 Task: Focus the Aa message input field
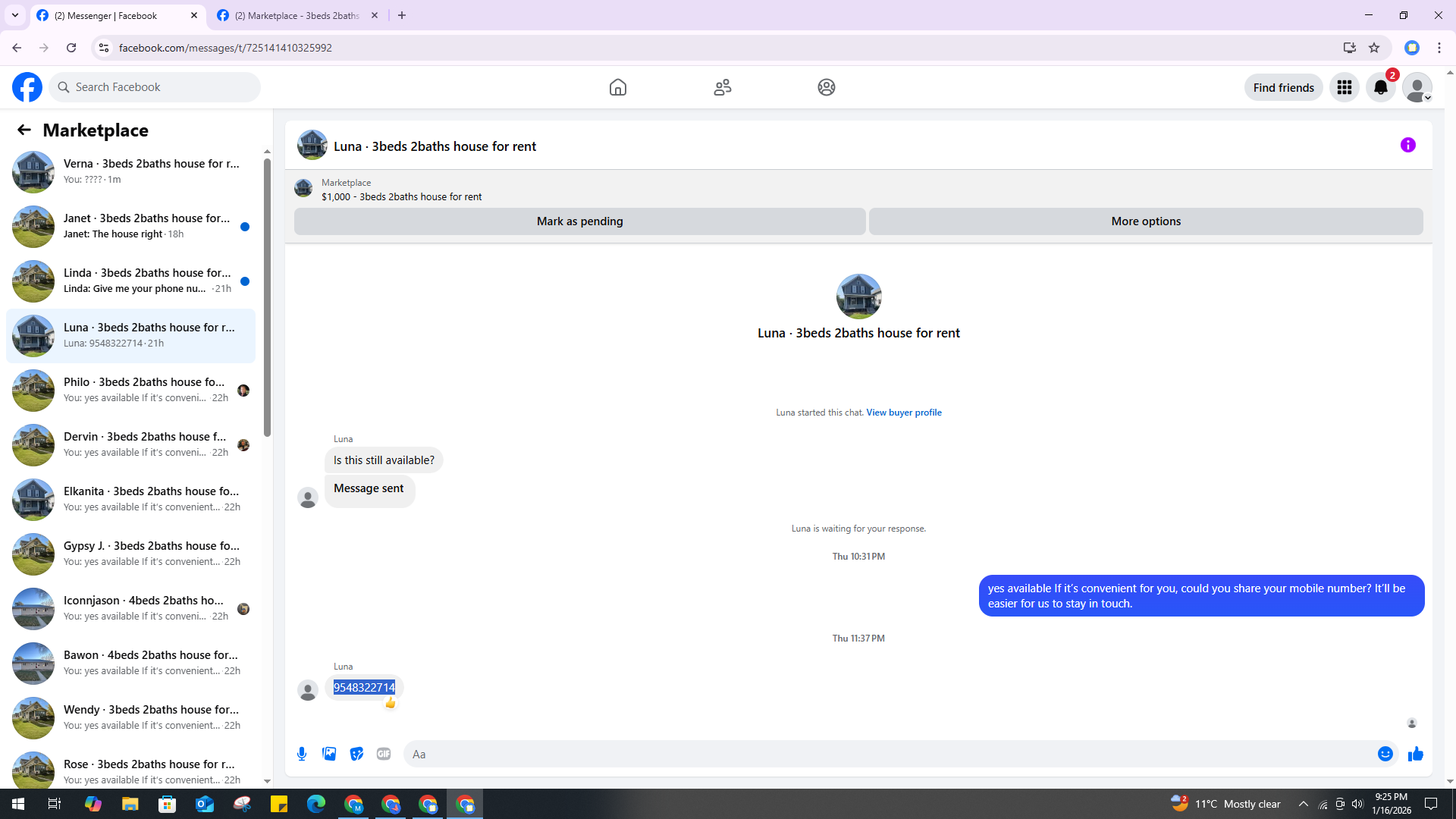pyautogui.click(x=887, y=754)
